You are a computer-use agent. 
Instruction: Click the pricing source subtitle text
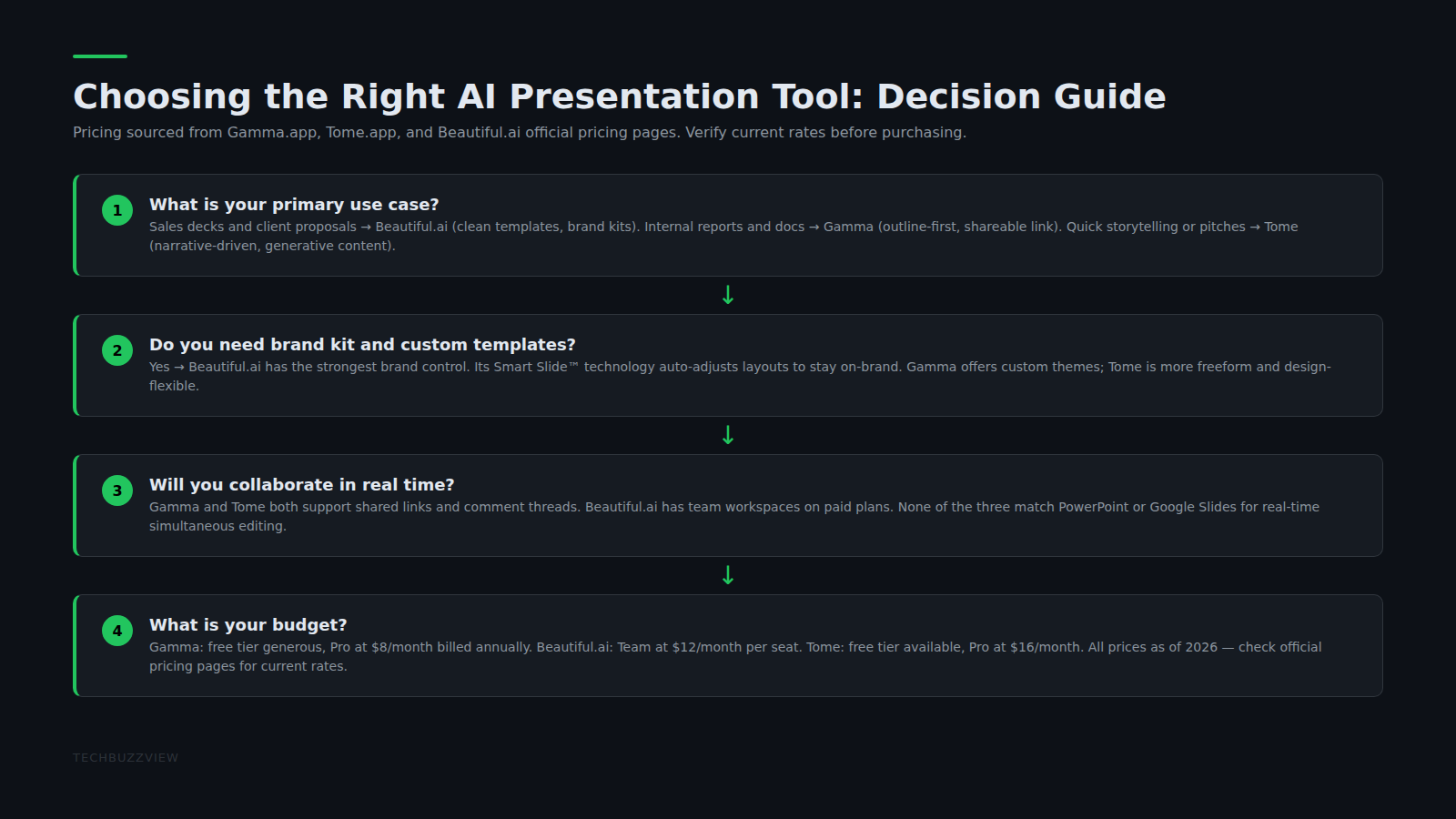[520, 133]
